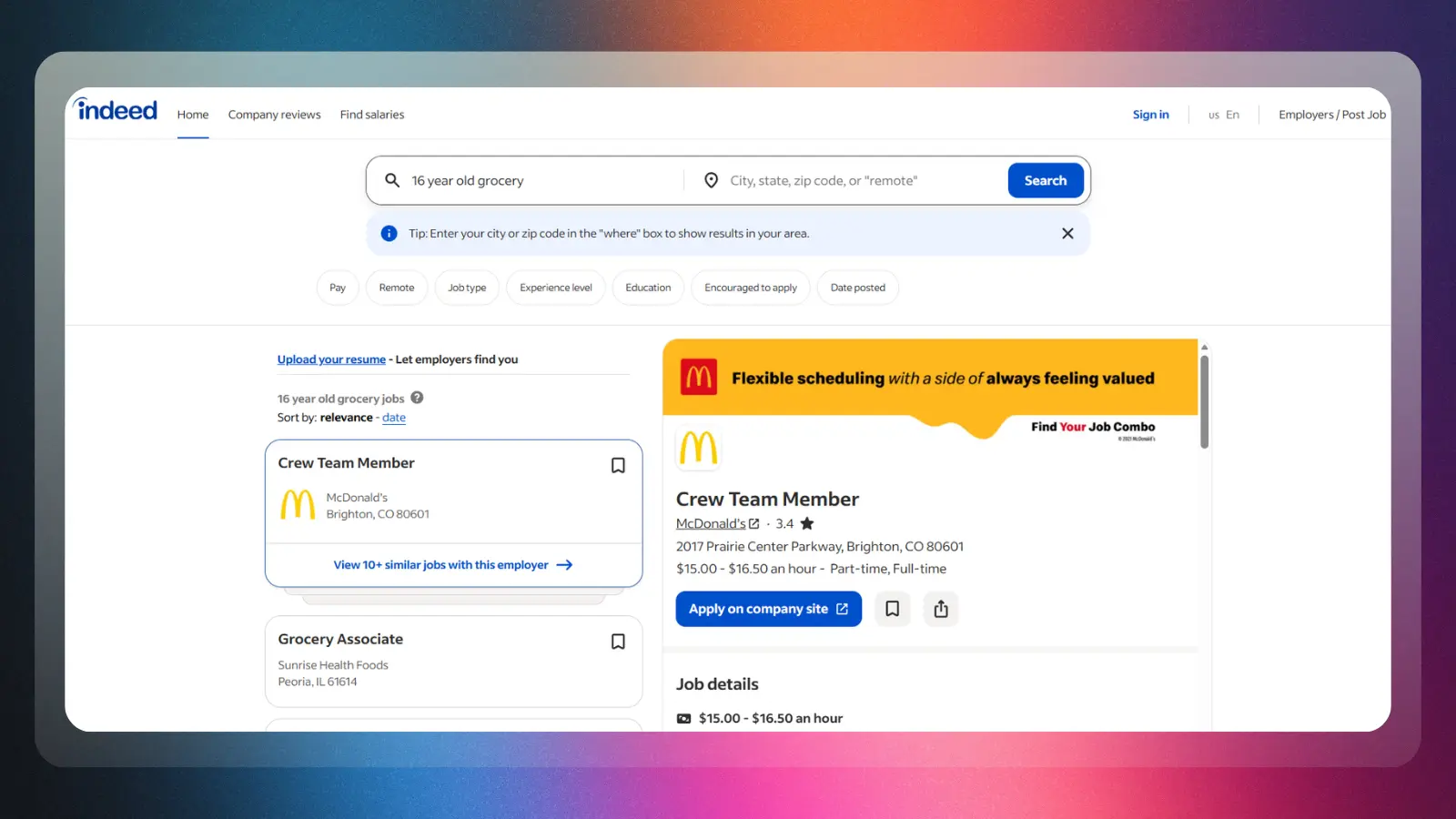Screen dimensions: 1456x819
Task: Click the help question mark next to jobs heading
Action: [x=417, y=398]
